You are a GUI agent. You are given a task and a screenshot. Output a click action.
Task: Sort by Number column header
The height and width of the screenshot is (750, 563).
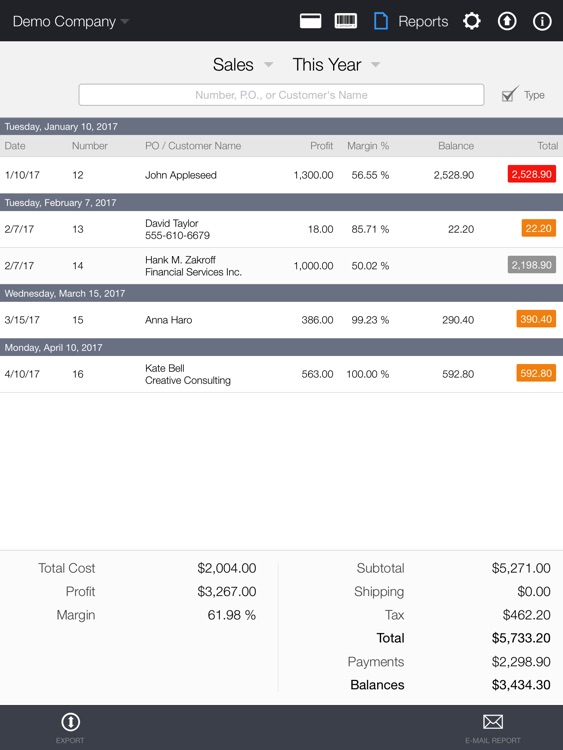tap(89, 146)
